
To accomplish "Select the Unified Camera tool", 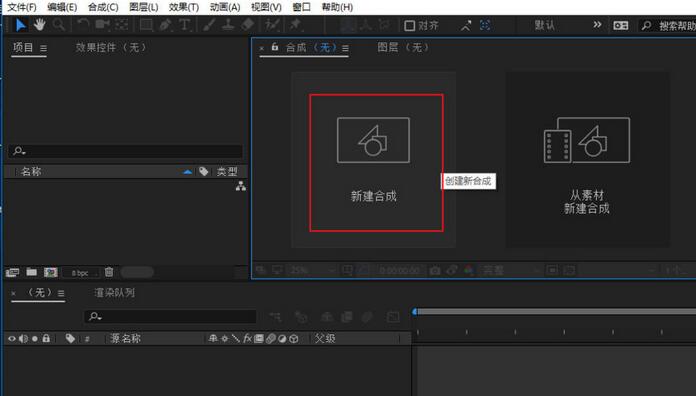I will click(103, 25).
